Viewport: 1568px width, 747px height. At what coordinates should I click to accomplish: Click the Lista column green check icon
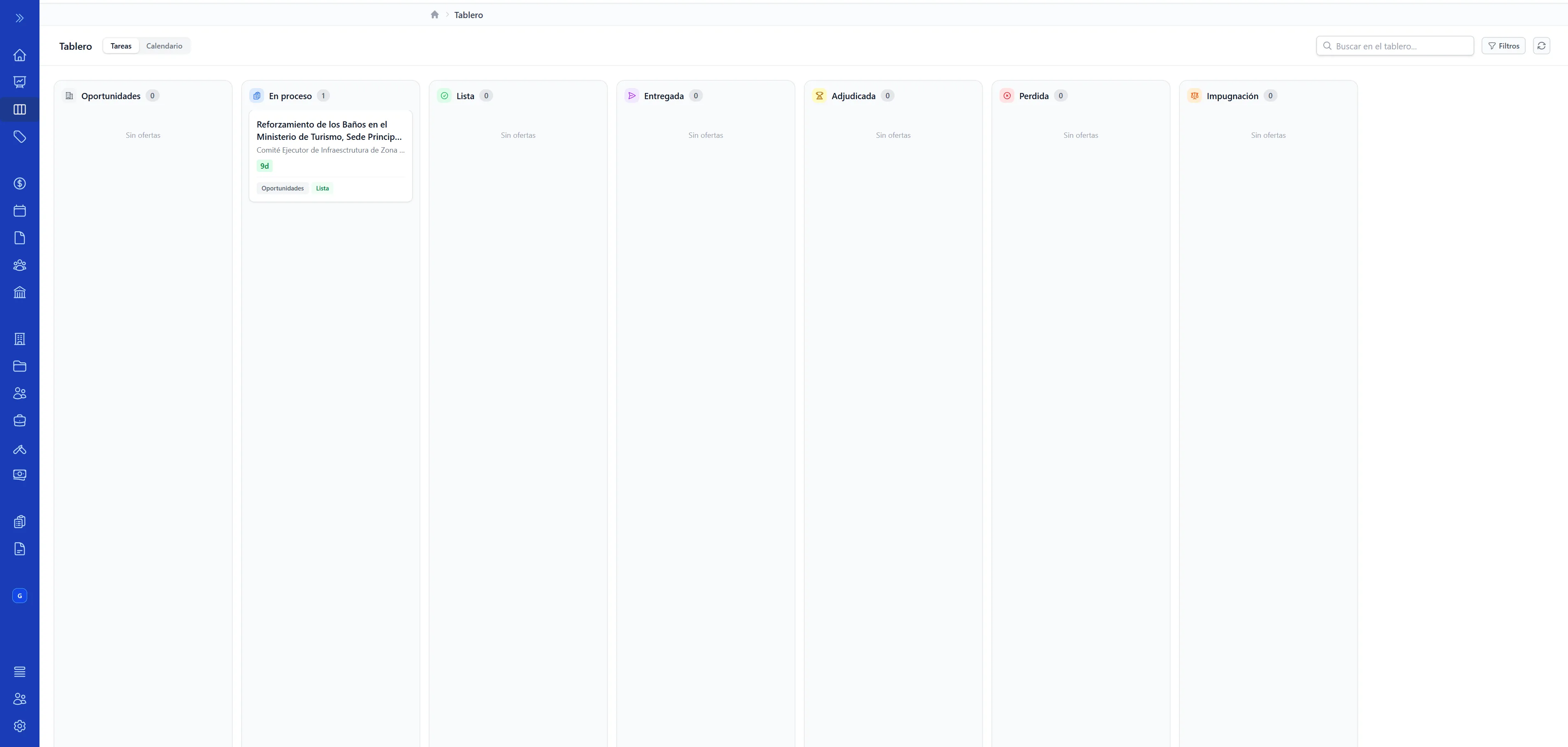point(444,95)
